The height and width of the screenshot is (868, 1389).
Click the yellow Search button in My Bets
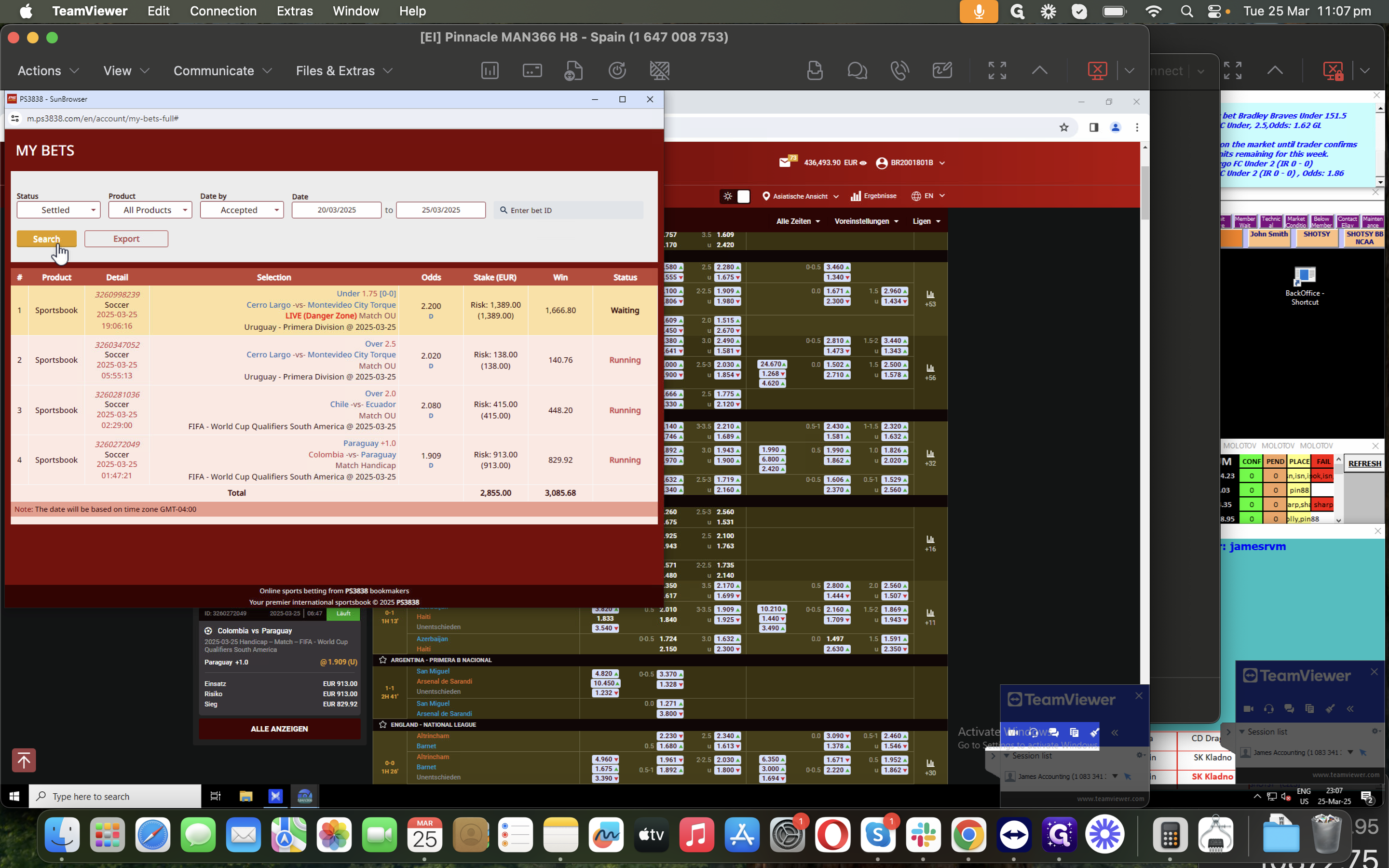pyautogui.click(x=46, y=239)
